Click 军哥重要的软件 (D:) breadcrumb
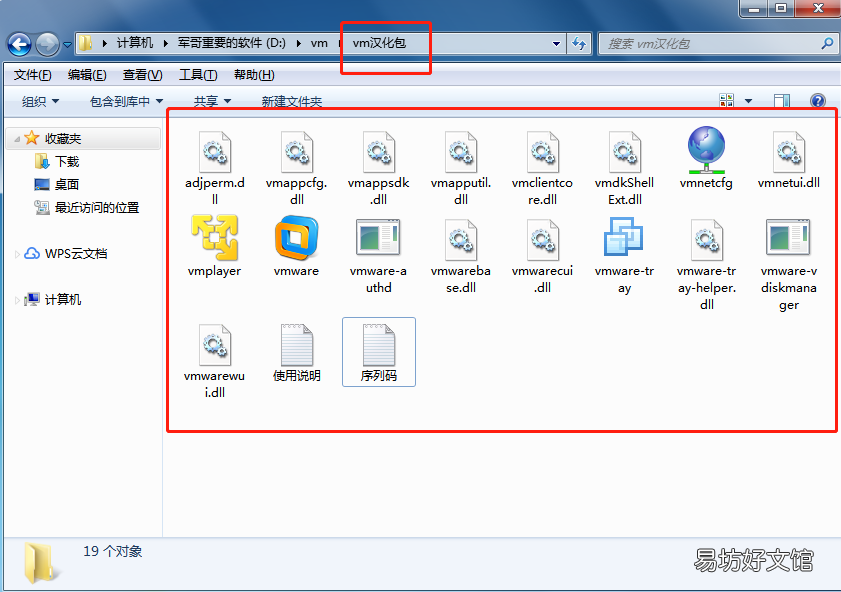The height and width of the screenshot is (592, 841). pos(232,43)
